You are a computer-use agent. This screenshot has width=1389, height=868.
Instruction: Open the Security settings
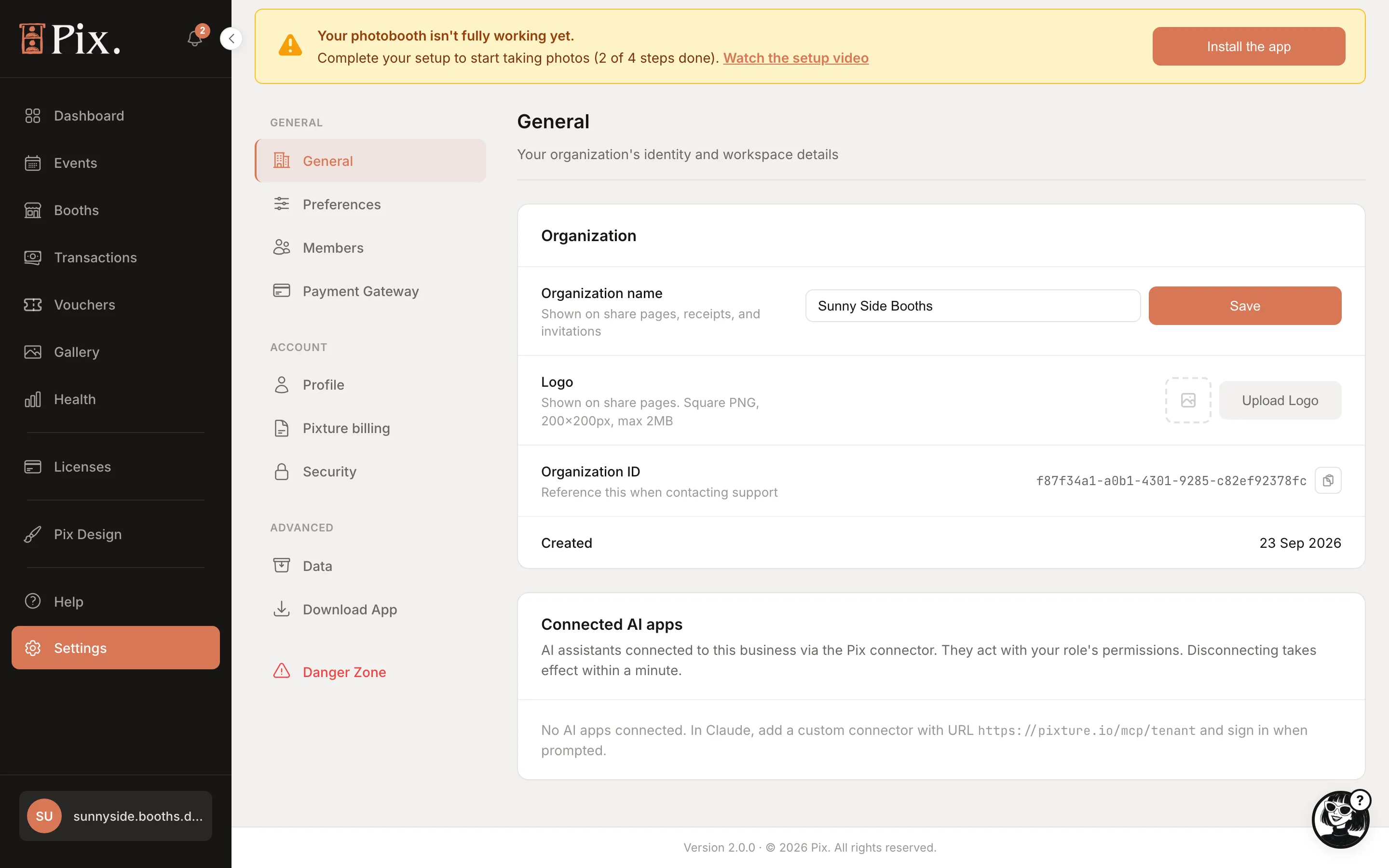370,471
